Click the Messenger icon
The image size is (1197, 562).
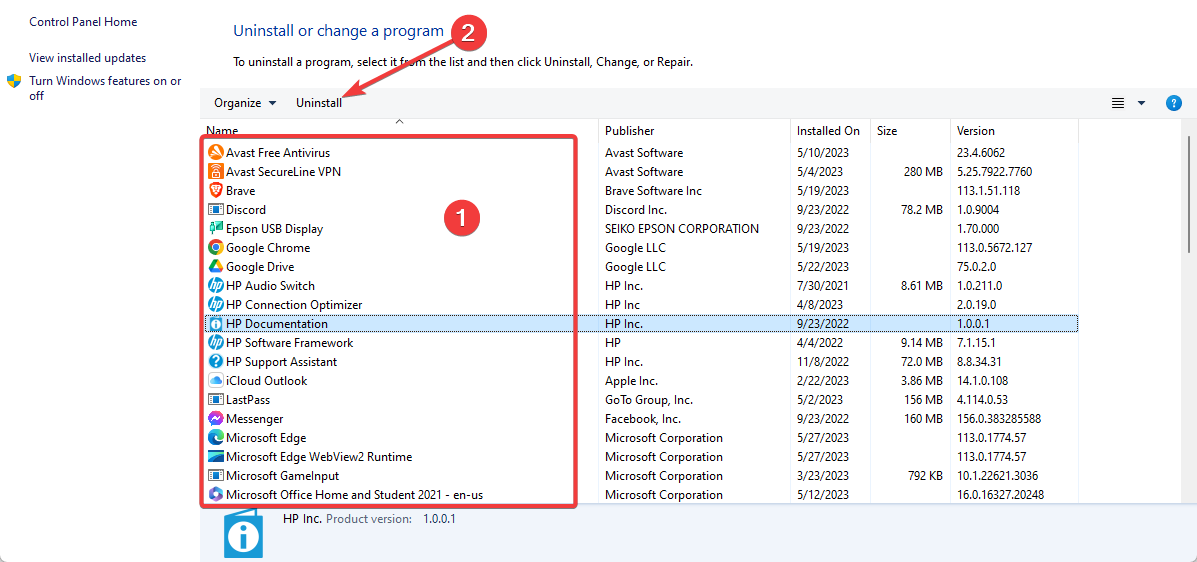coord(215,418)
